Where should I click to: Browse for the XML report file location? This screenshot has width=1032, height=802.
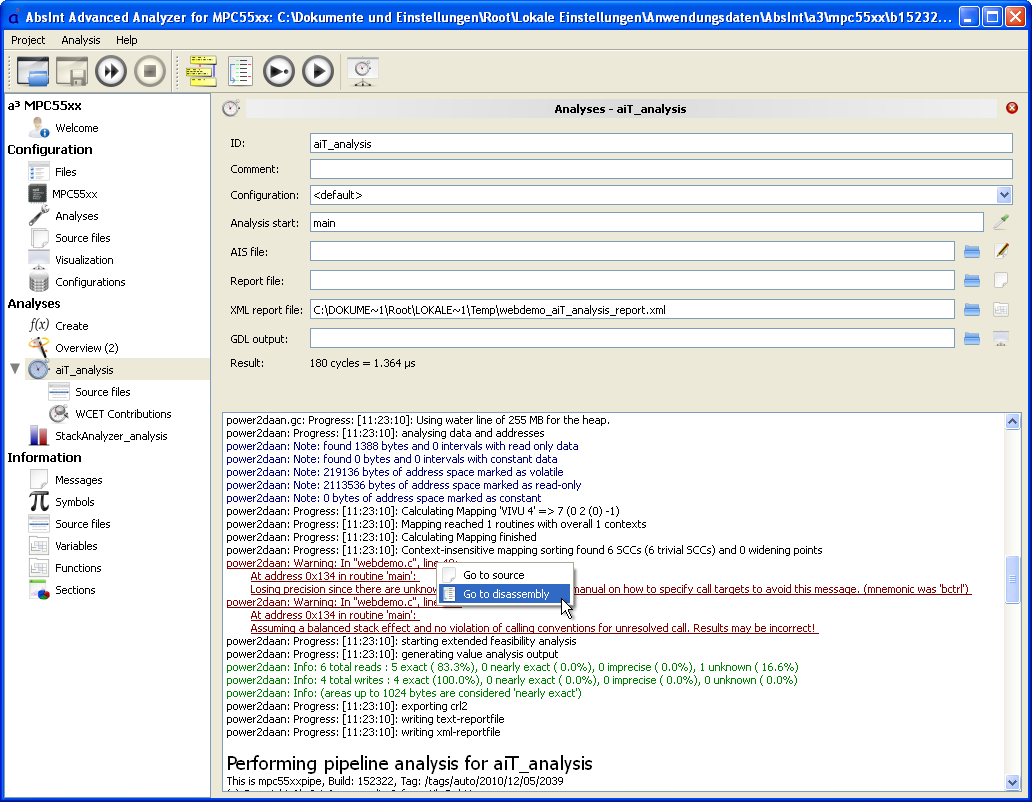(x=971, y=309)
